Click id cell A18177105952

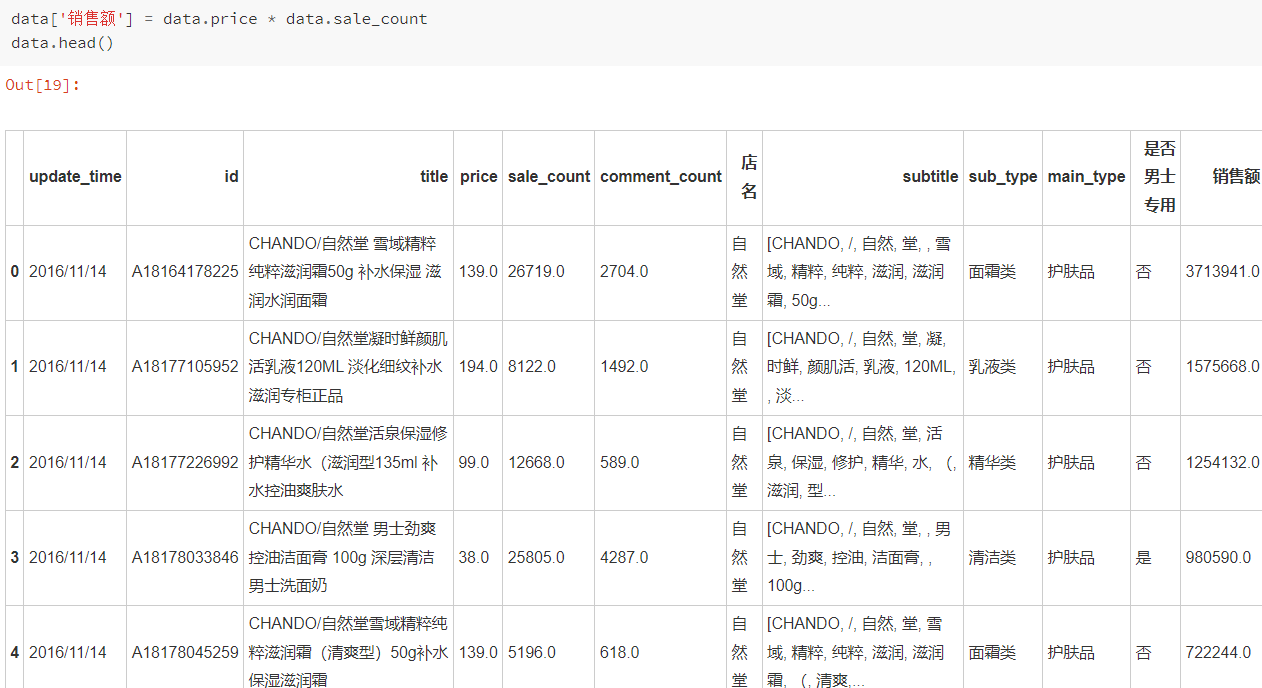185,367
